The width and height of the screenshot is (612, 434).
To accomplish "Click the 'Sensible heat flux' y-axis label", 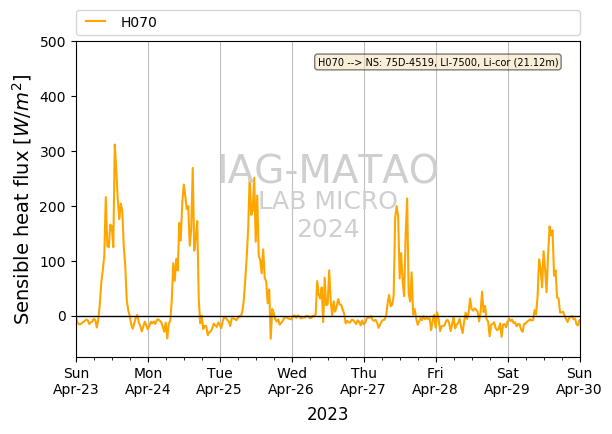I will pos(22,199).
